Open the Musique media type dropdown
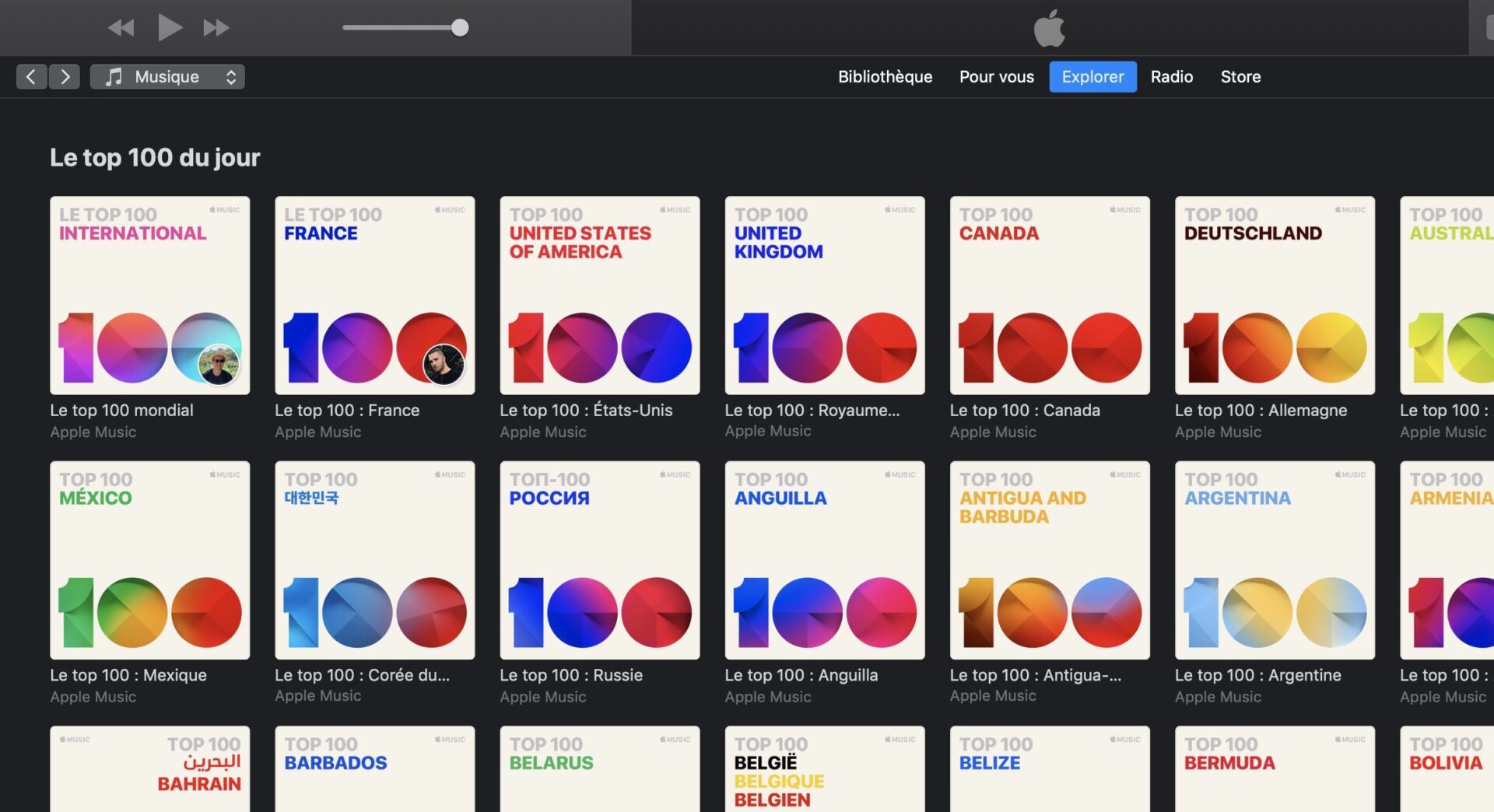 [x=167, y=76]
